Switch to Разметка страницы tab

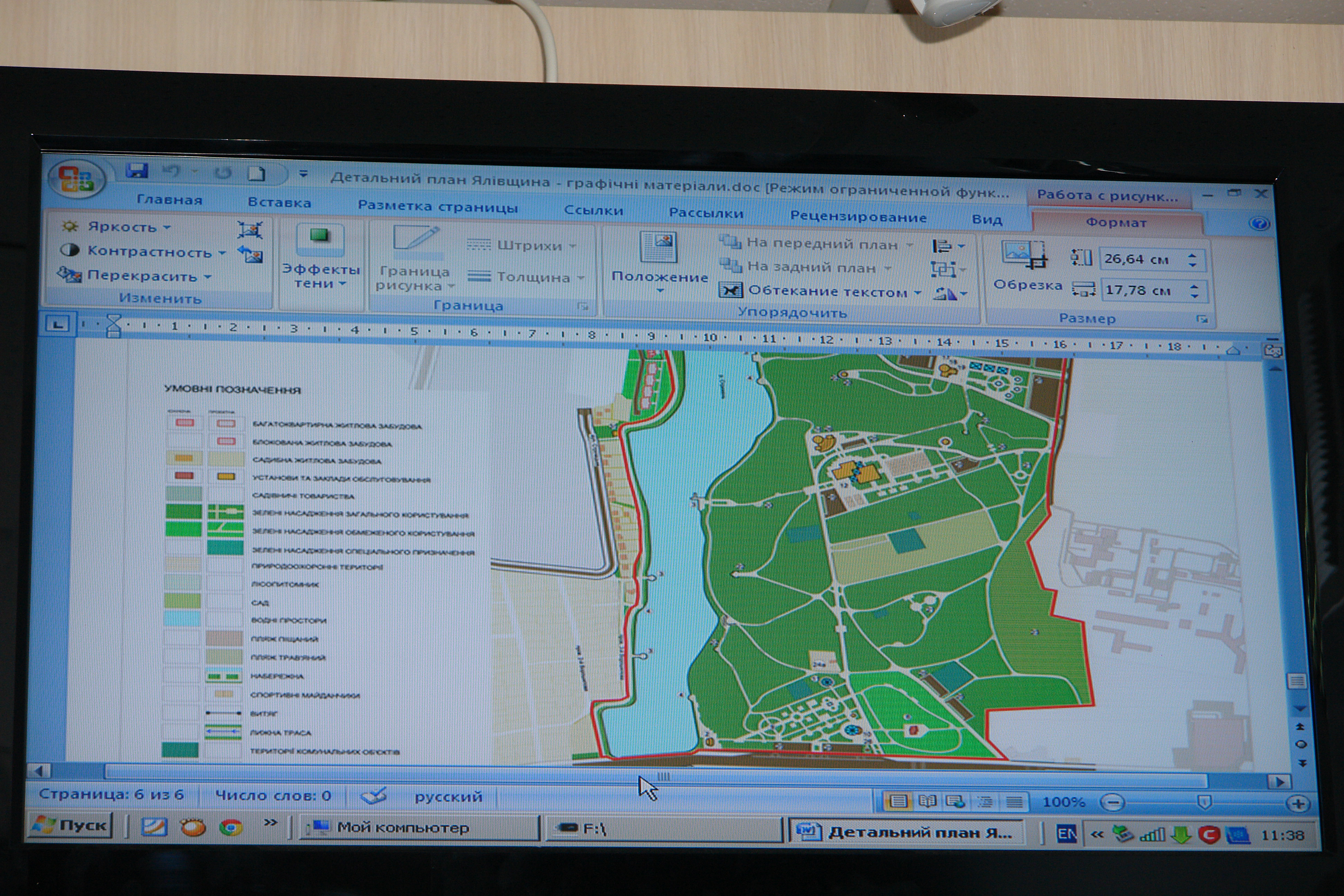(438, 206)
